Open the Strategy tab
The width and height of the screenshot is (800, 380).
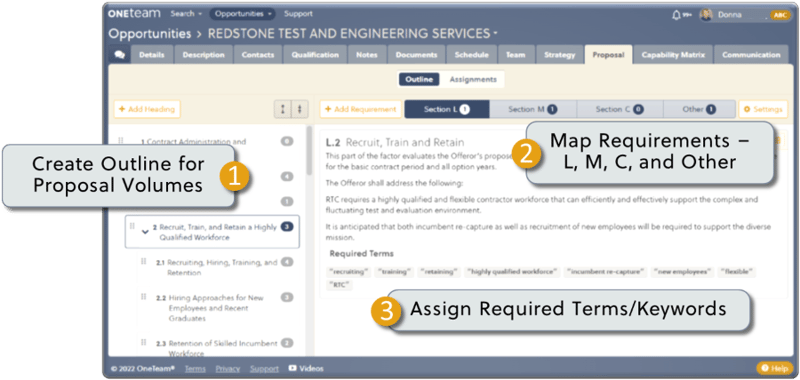tap(560, 55)
